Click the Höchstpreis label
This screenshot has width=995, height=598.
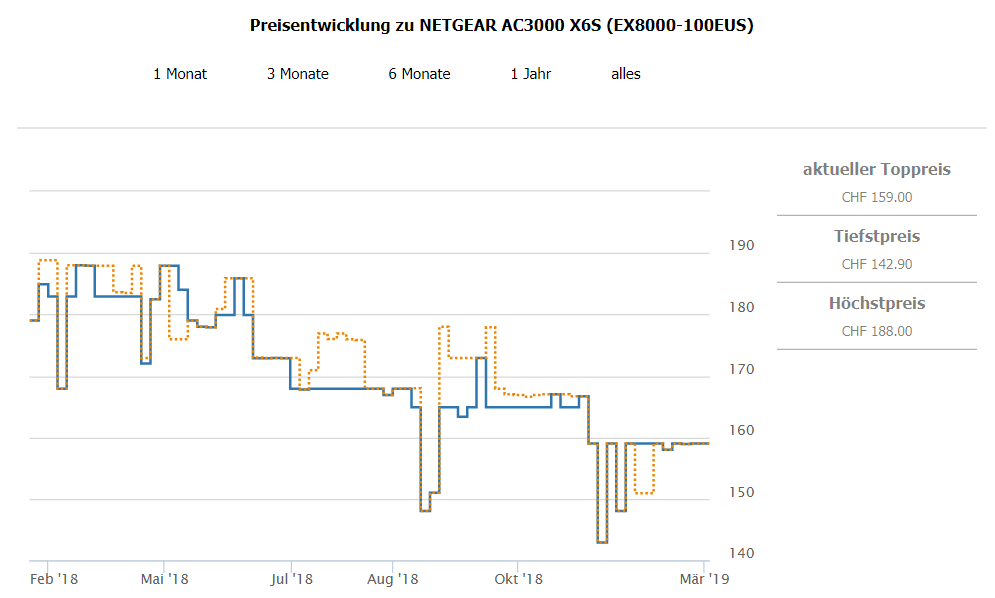[x=876, y=303]
